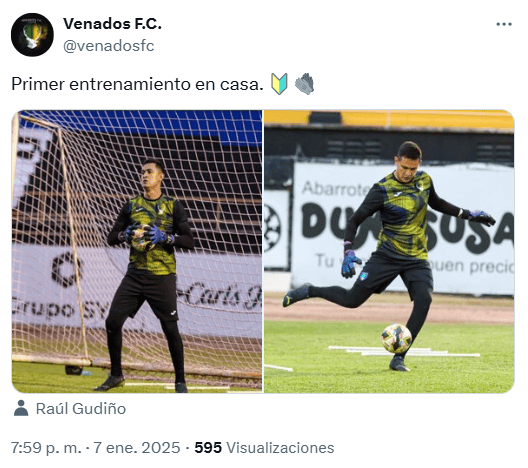Visit the @venadosfc handle

(x=109, y=46)
